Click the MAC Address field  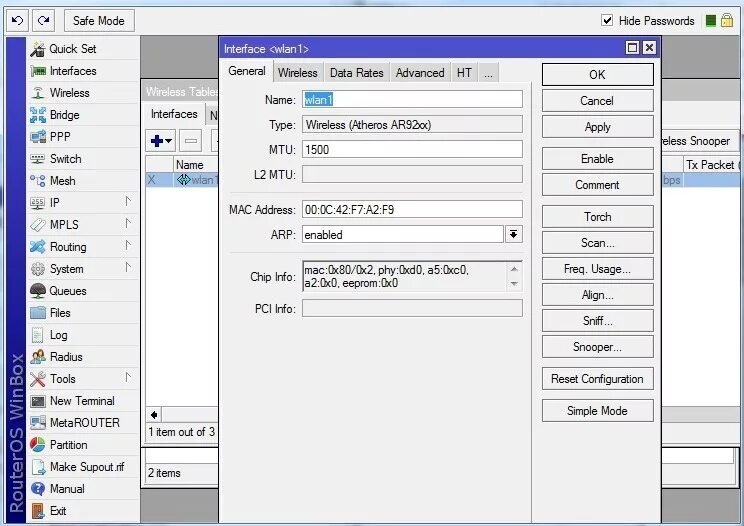tap(412, 209)
